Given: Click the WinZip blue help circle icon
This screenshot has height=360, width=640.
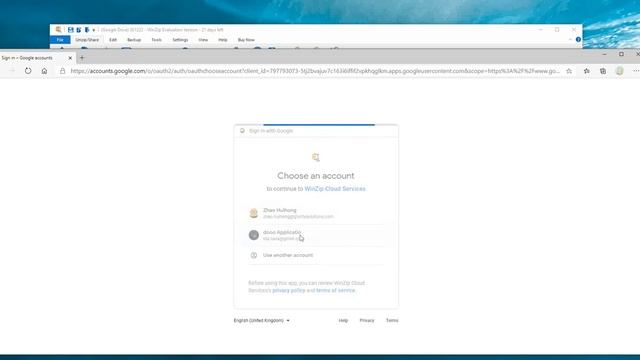Looking at the screenshot, I should (578, 40).
